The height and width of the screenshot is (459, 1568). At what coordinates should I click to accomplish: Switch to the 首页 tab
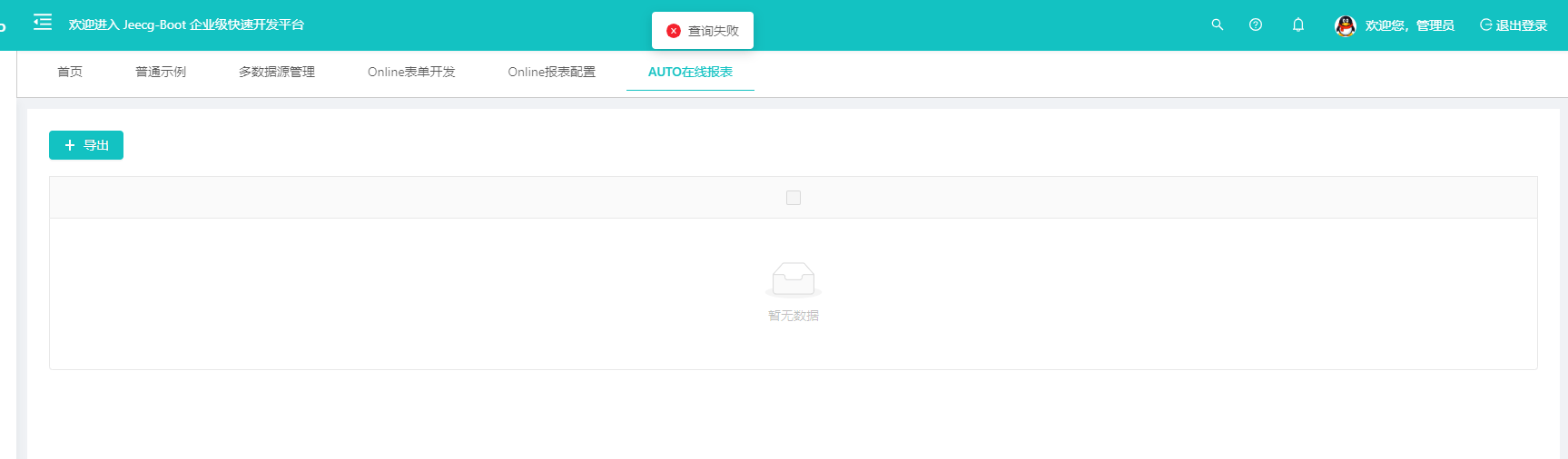coord(70,73)
